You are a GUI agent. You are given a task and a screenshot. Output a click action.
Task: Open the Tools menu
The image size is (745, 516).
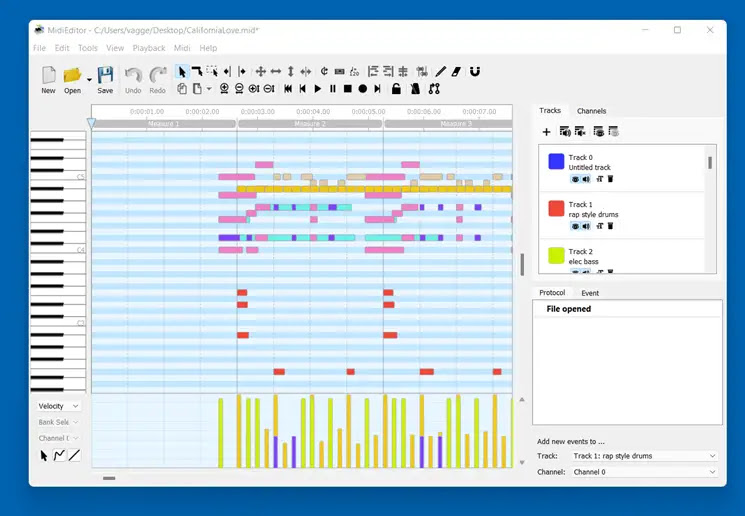click(88, 48)
